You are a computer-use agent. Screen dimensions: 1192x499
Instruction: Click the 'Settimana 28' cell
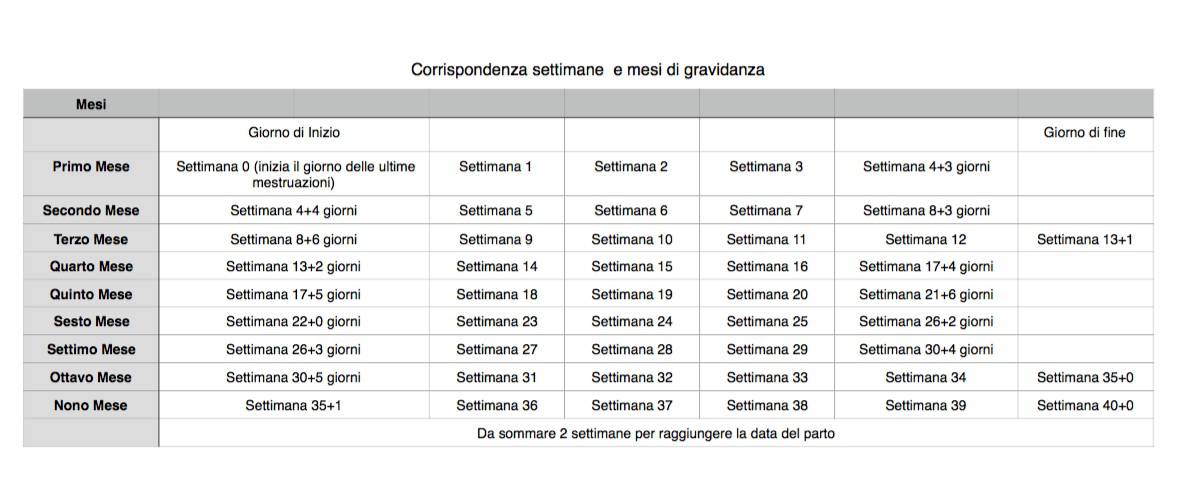tap(631, 350)
